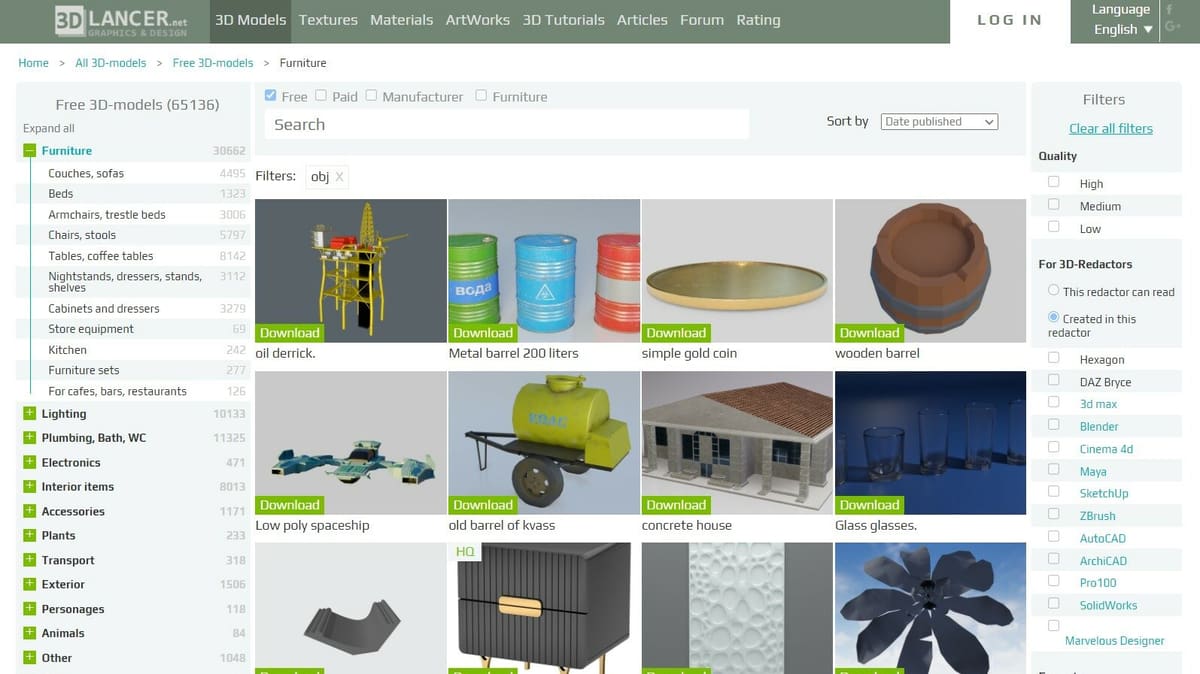Click the 3DLancer.net logo
Image resolution: width=1200 pixels, height=674 pixels.
(x=121, y=20)
